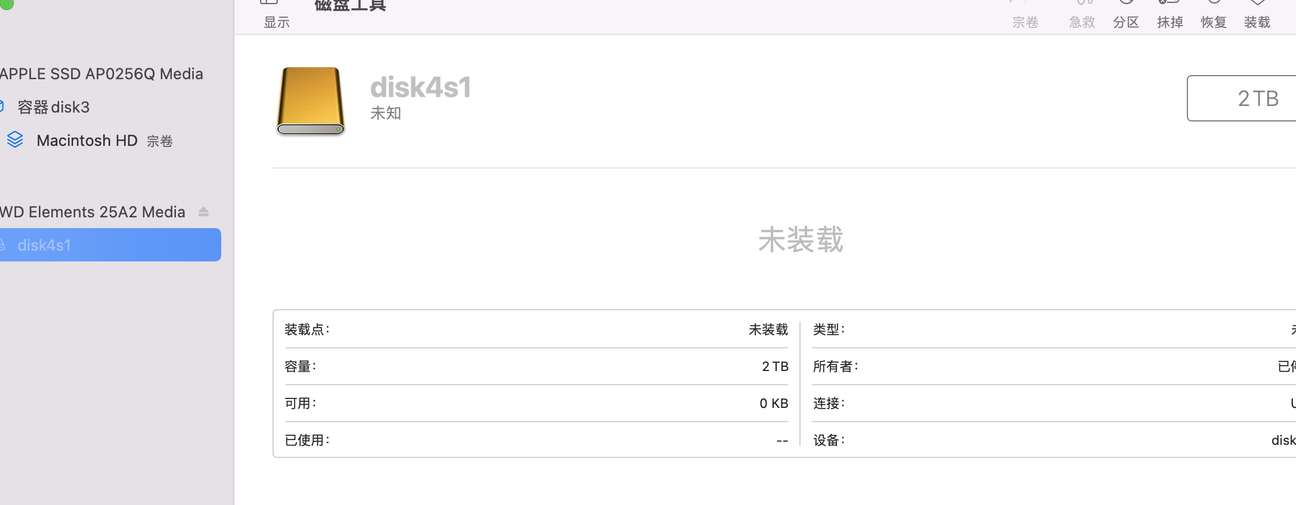Select the 宗卷 toolbar item
The image size is (1296, 505).
[1025, 15]
